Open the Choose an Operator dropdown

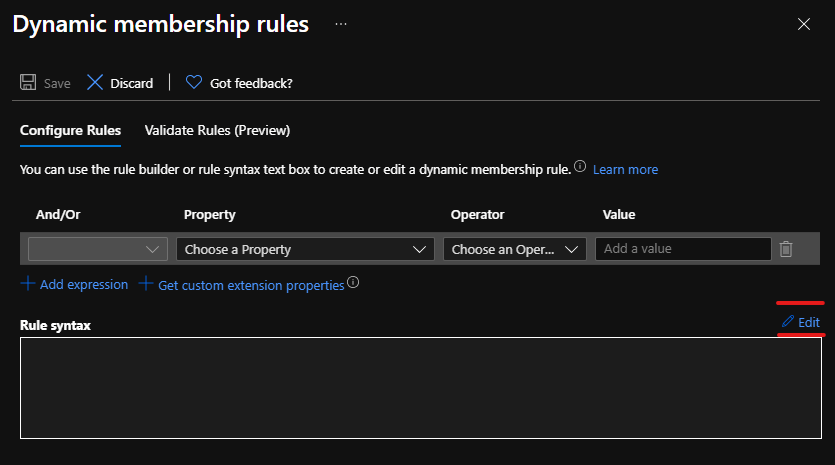tap(515, 249)
